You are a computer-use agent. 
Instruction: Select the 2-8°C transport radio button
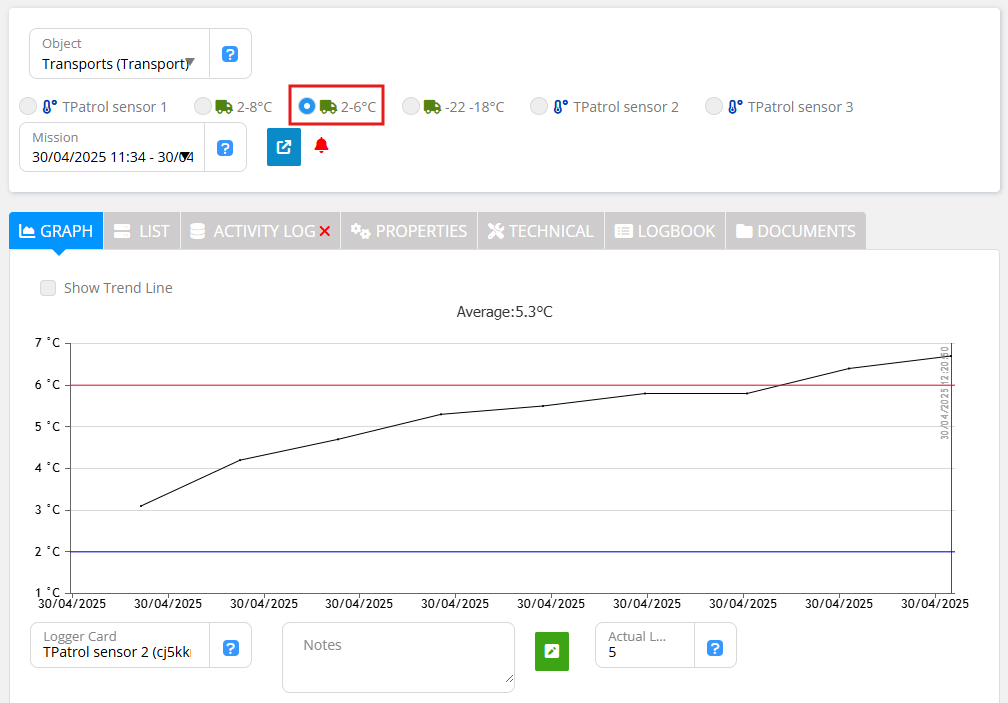tap(203, 106)
